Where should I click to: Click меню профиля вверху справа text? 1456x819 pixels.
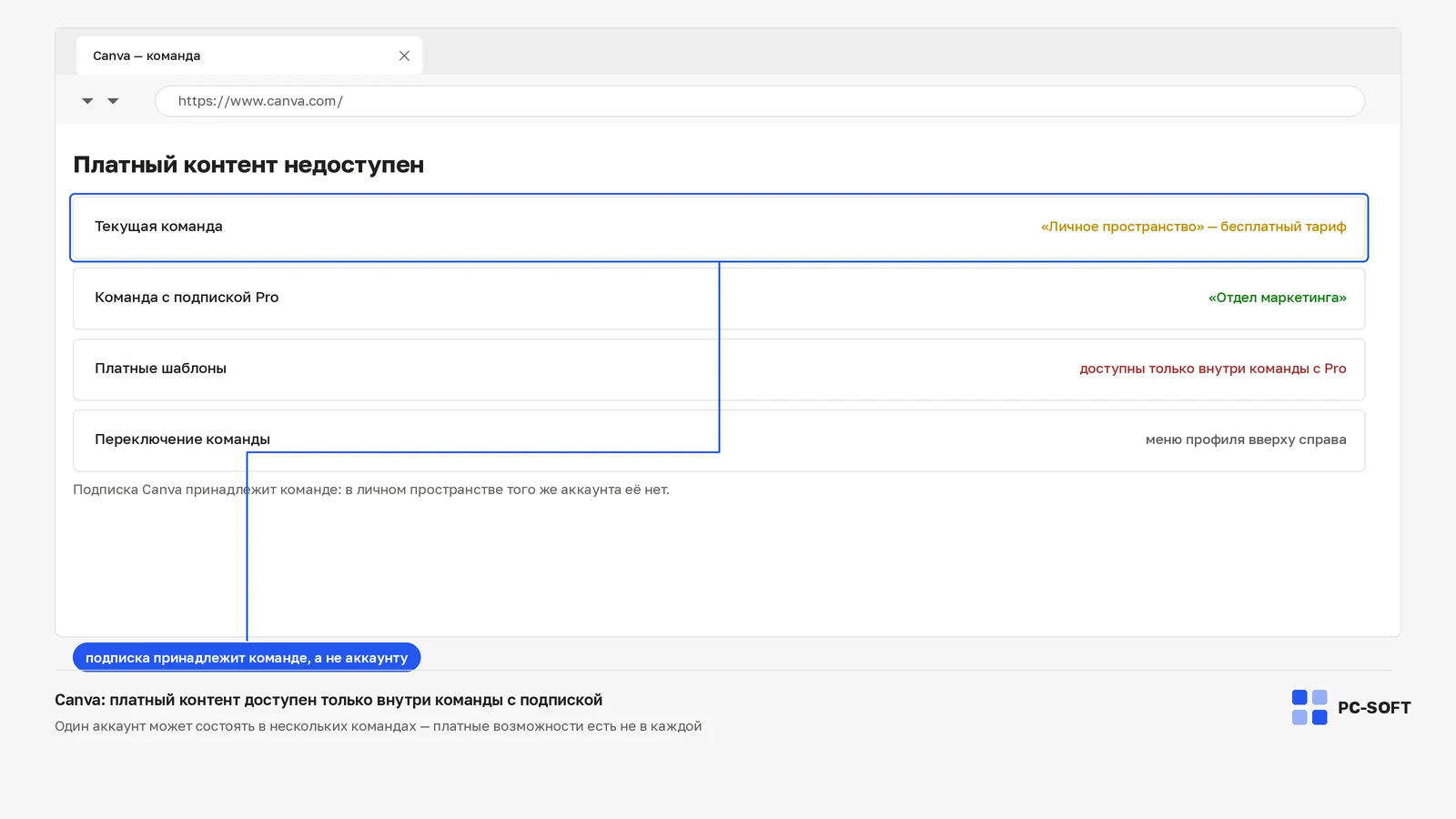1246,440
